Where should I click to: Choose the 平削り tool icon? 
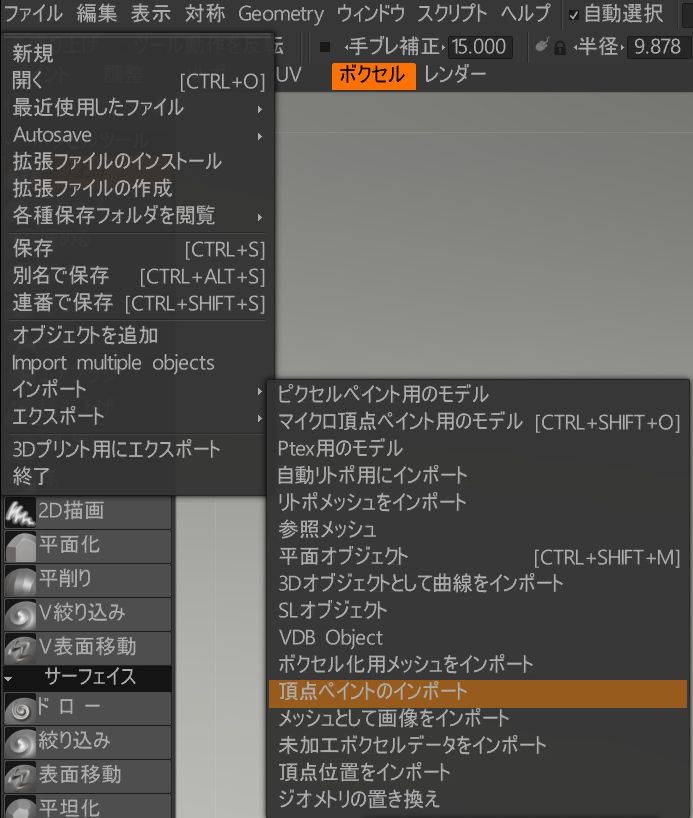click(x=20, y=580)
